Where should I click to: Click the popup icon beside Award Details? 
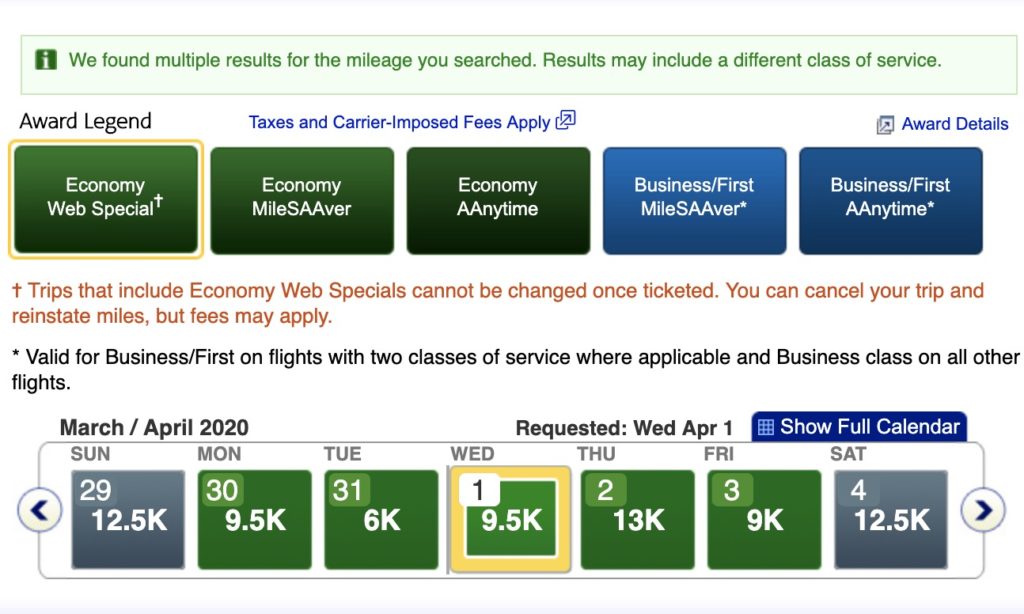(885, 125)
